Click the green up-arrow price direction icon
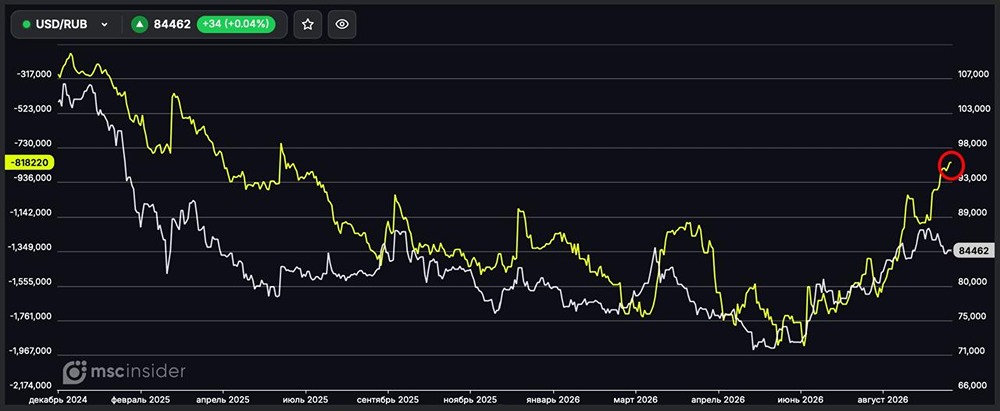1000x411 pixels. (x=140, y=24)
